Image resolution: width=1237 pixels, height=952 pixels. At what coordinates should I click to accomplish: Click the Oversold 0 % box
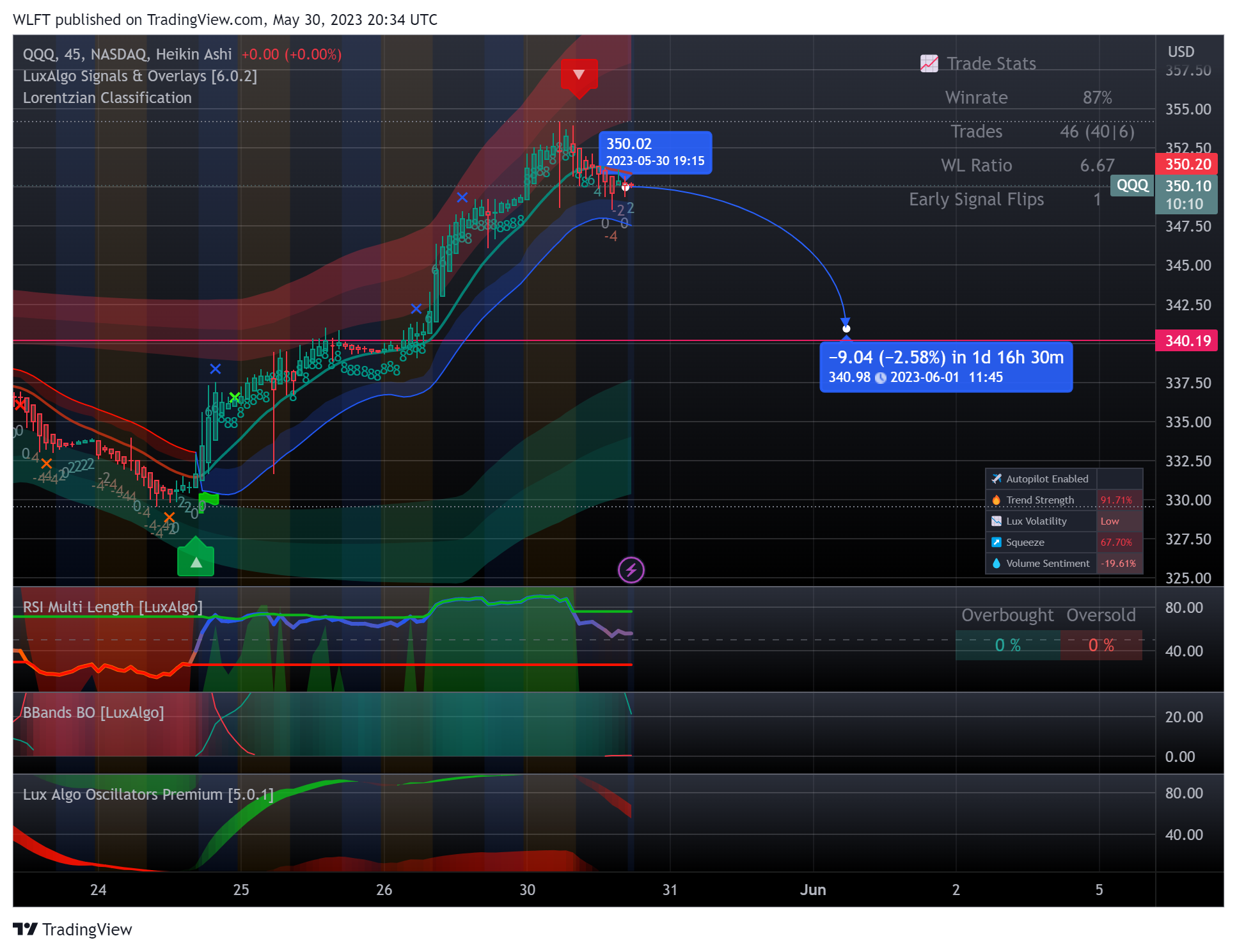(x=1101, y=645)
